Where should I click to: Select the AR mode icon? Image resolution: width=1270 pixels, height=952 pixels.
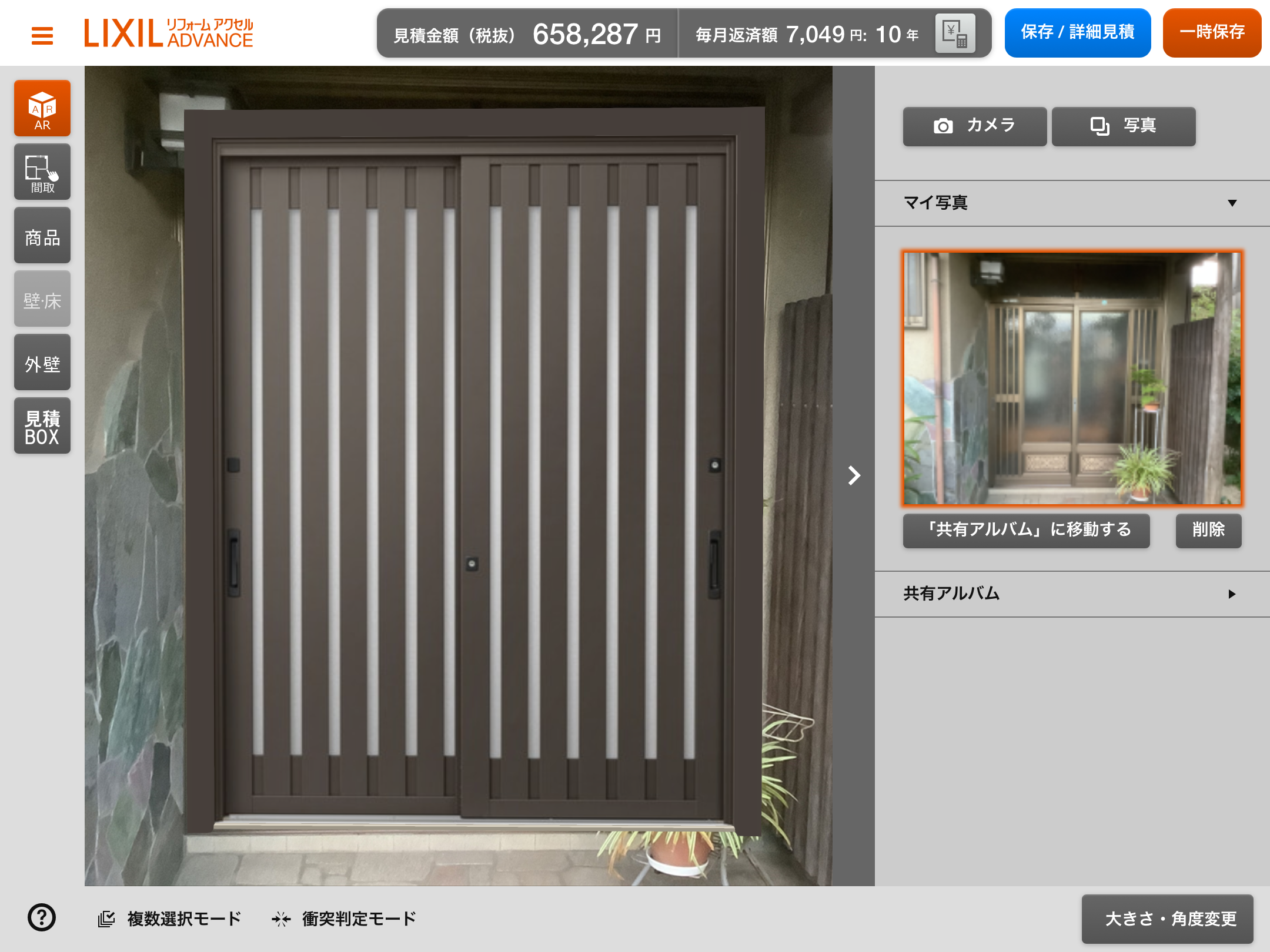coord(42,109)
